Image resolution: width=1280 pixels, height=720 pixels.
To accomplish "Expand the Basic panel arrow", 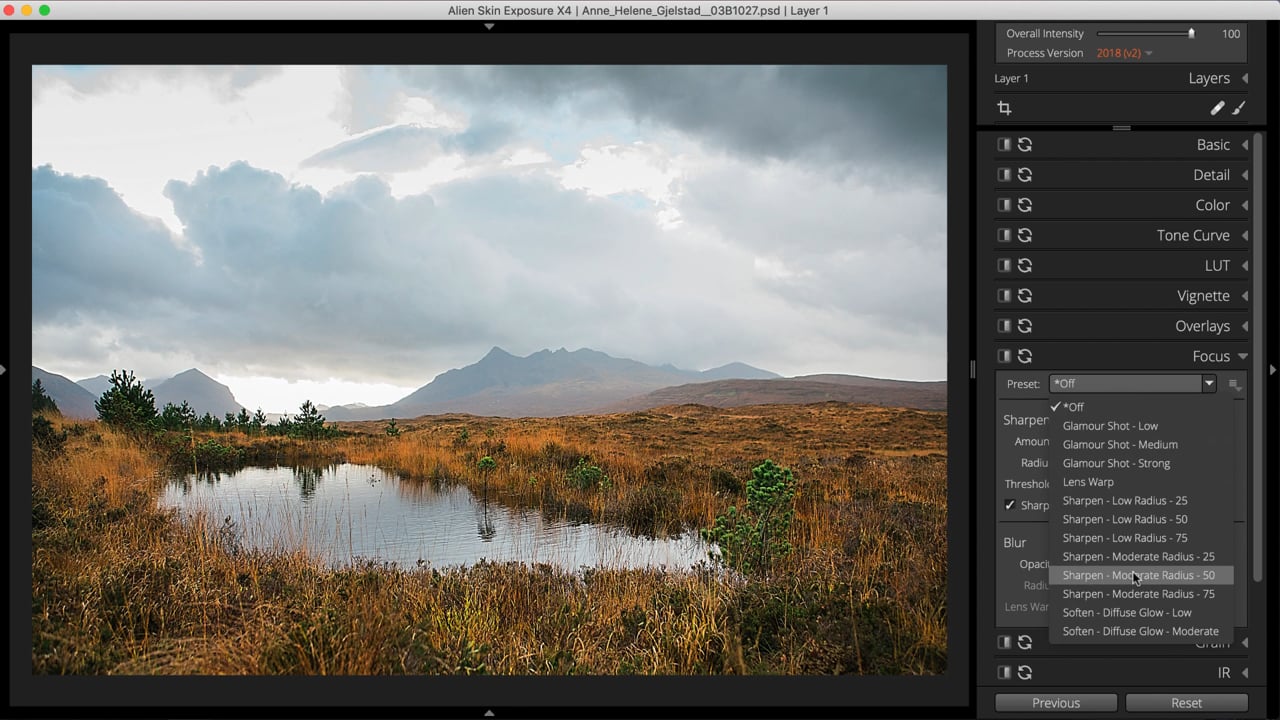I will click(1245, 145).
